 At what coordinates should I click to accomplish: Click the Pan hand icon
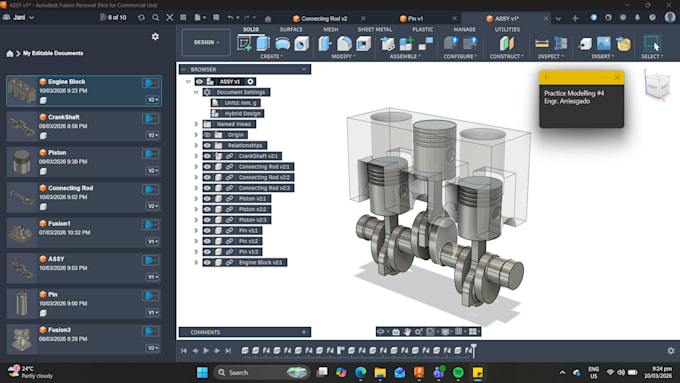coord(407,332)
